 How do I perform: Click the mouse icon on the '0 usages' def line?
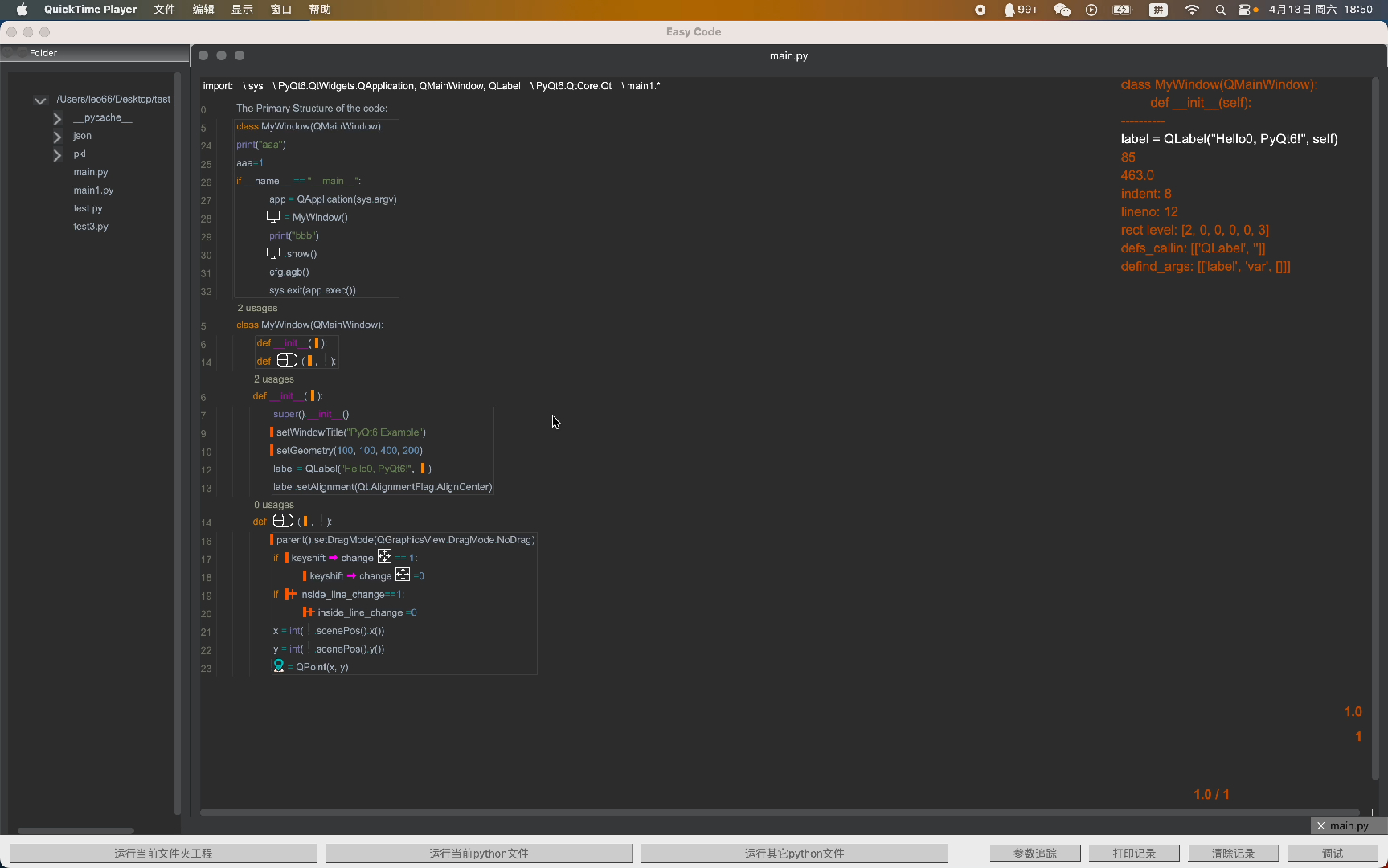click(x=283, y=521)
